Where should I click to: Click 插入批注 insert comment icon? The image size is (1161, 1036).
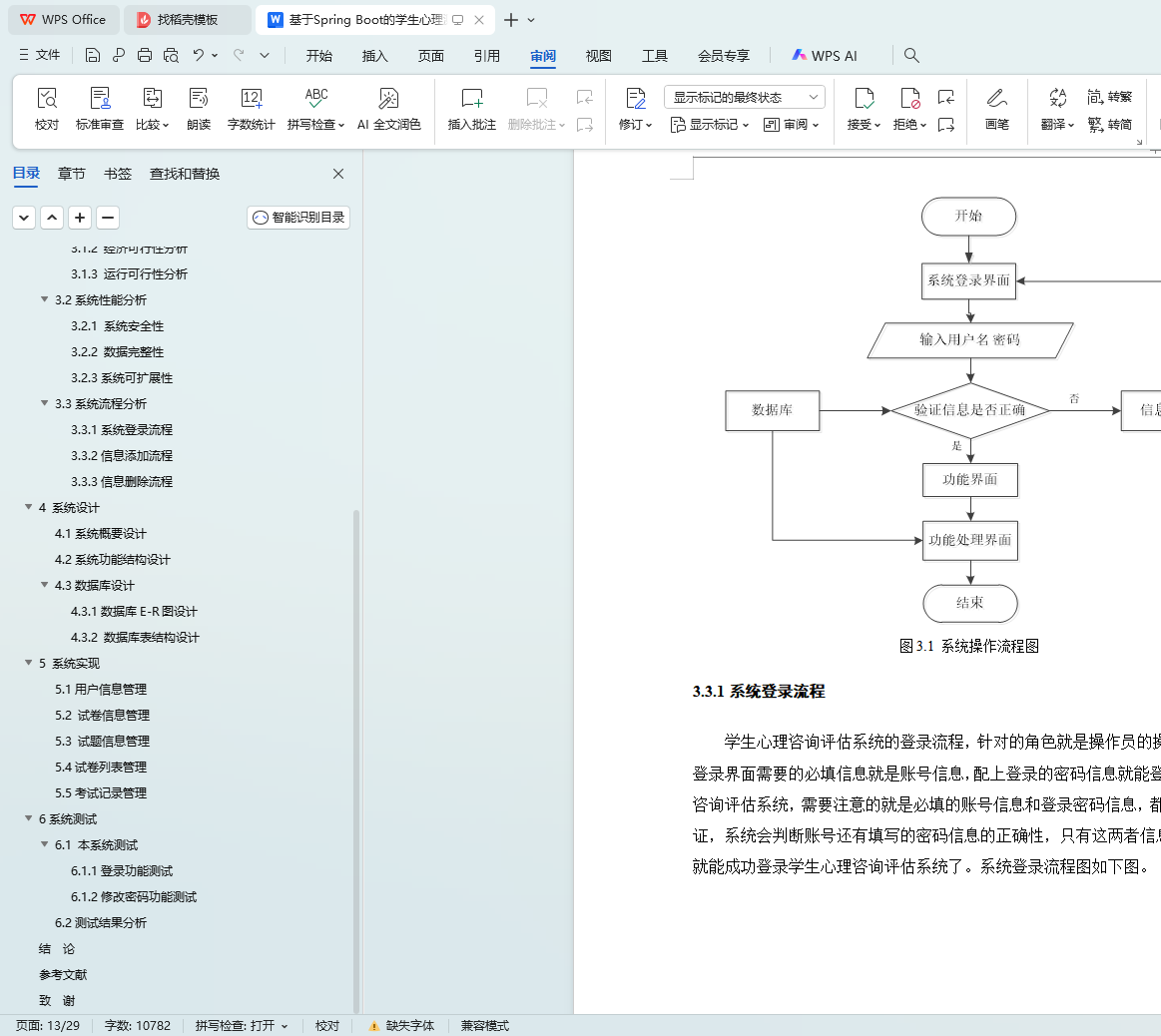471,108
